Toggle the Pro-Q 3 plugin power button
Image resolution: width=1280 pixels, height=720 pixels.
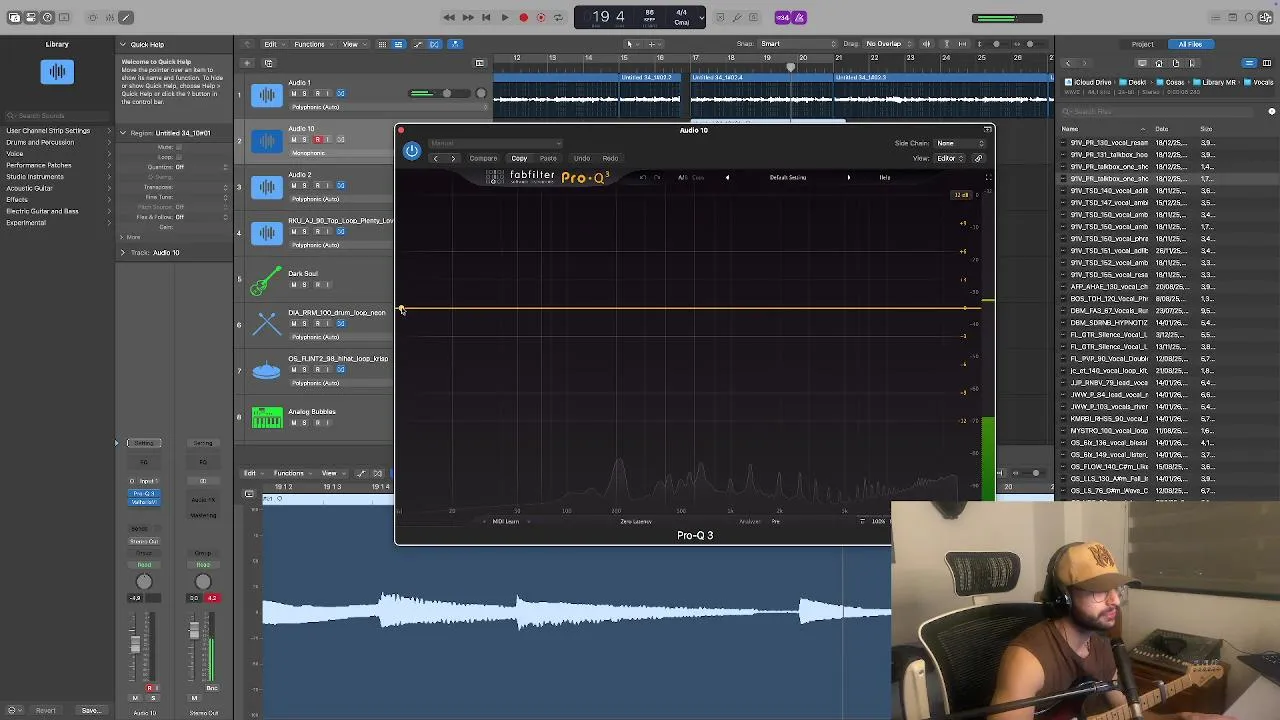pyautogui.click(x=412, y=151)
